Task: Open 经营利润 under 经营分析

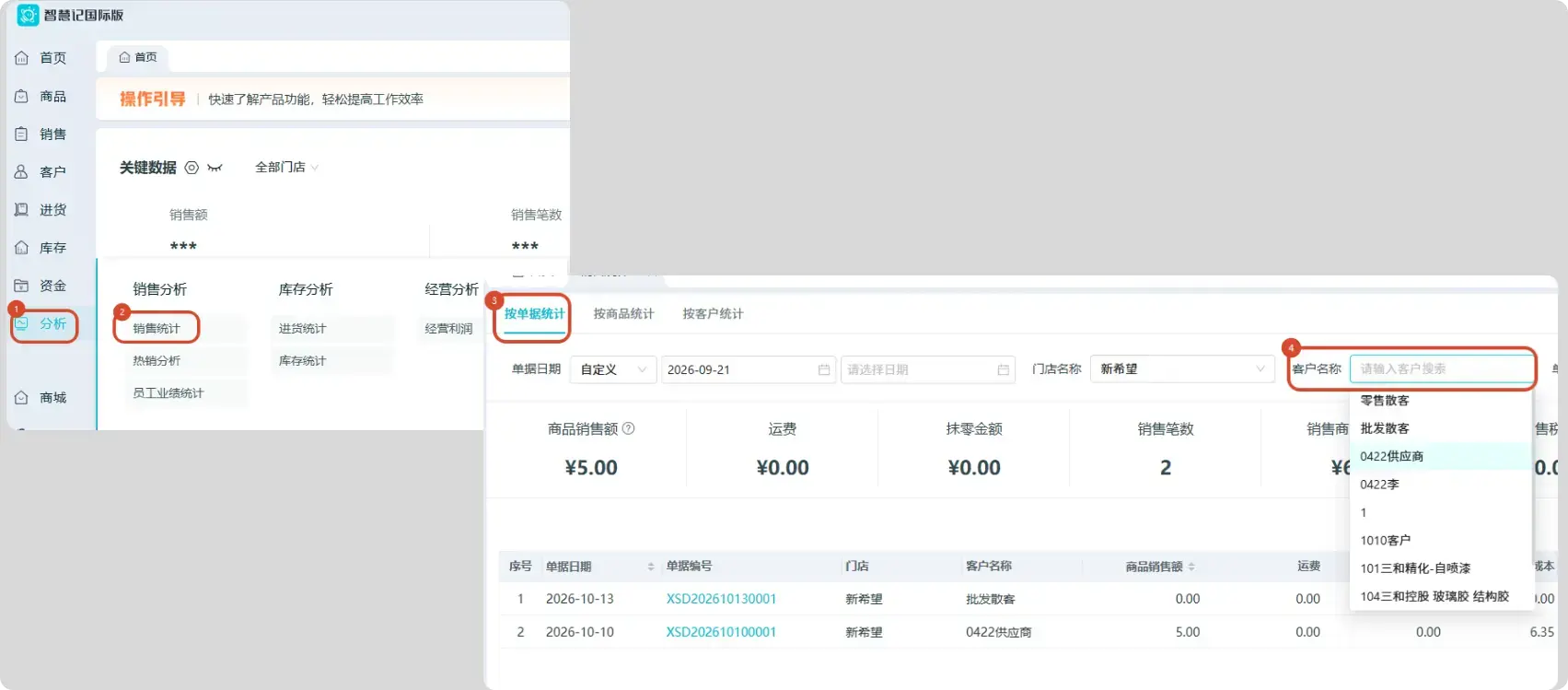Action: [x=448, y=329]
